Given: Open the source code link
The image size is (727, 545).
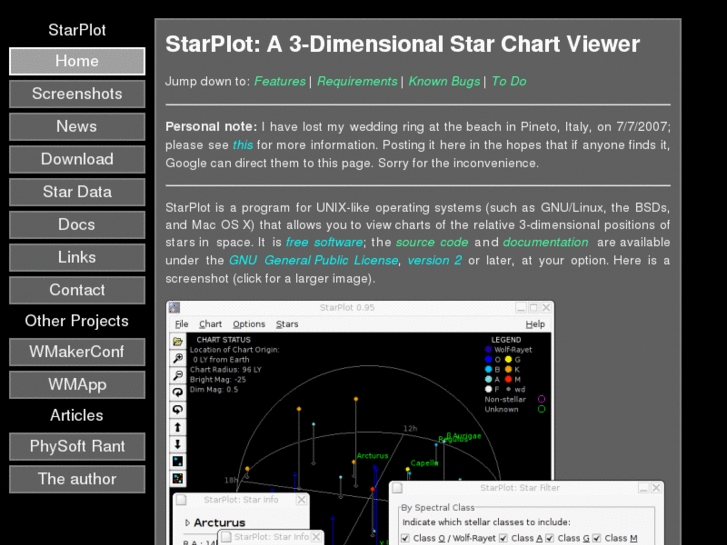Looking at the screenshot, I should pyautogui.click(x=432, y=242).
